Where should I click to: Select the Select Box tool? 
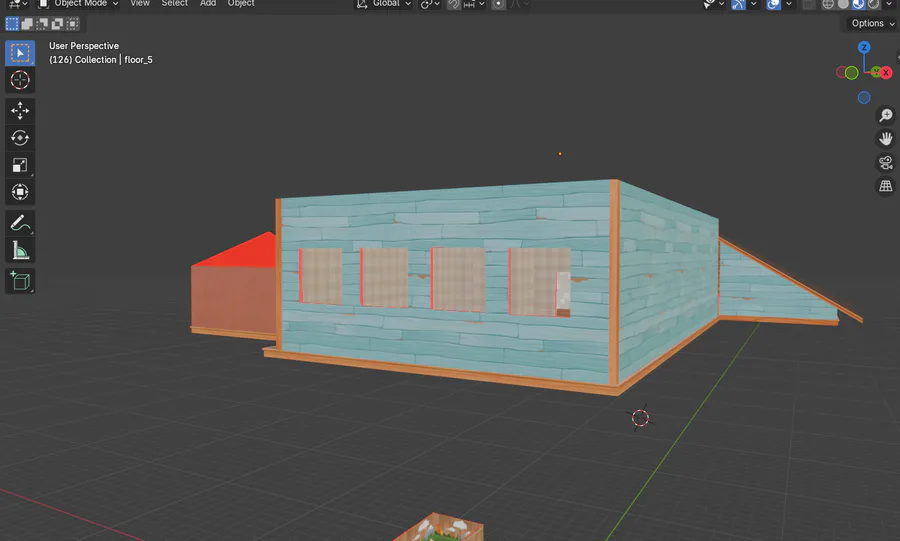coord(20,53)
